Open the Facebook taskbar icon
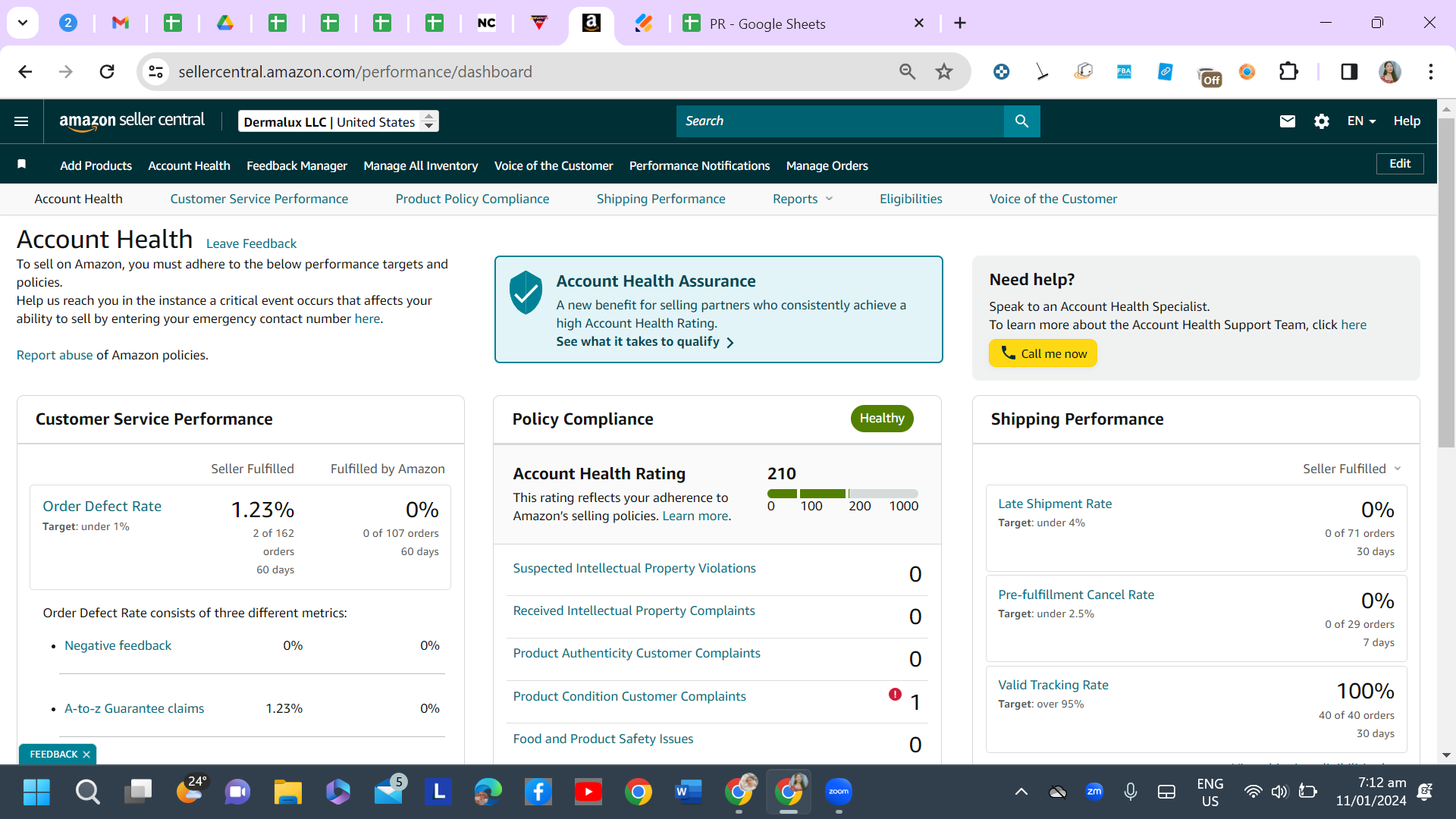 pos(538,792)
